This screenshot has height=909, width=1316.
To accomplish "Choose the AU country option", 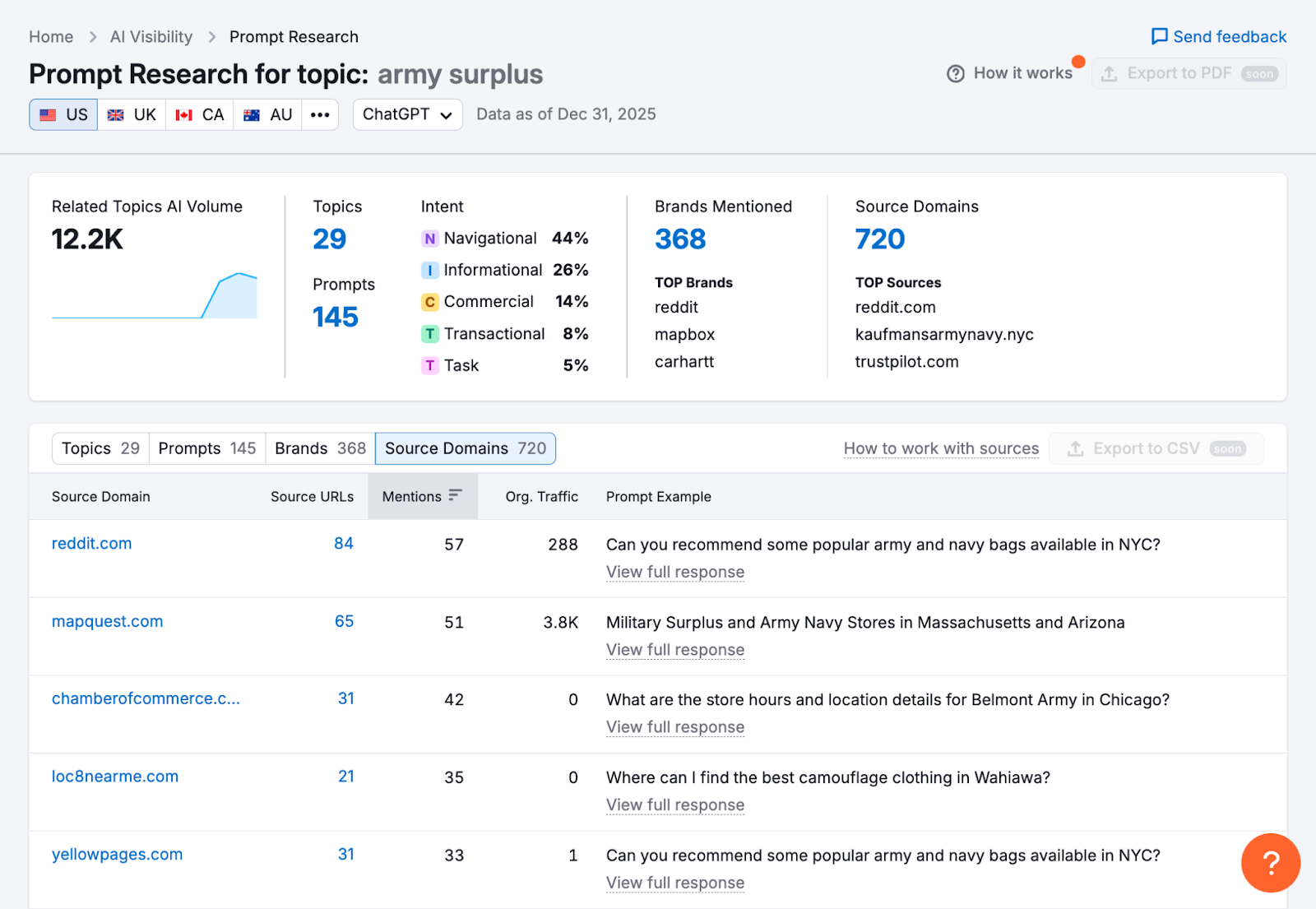I will point(268,115).
